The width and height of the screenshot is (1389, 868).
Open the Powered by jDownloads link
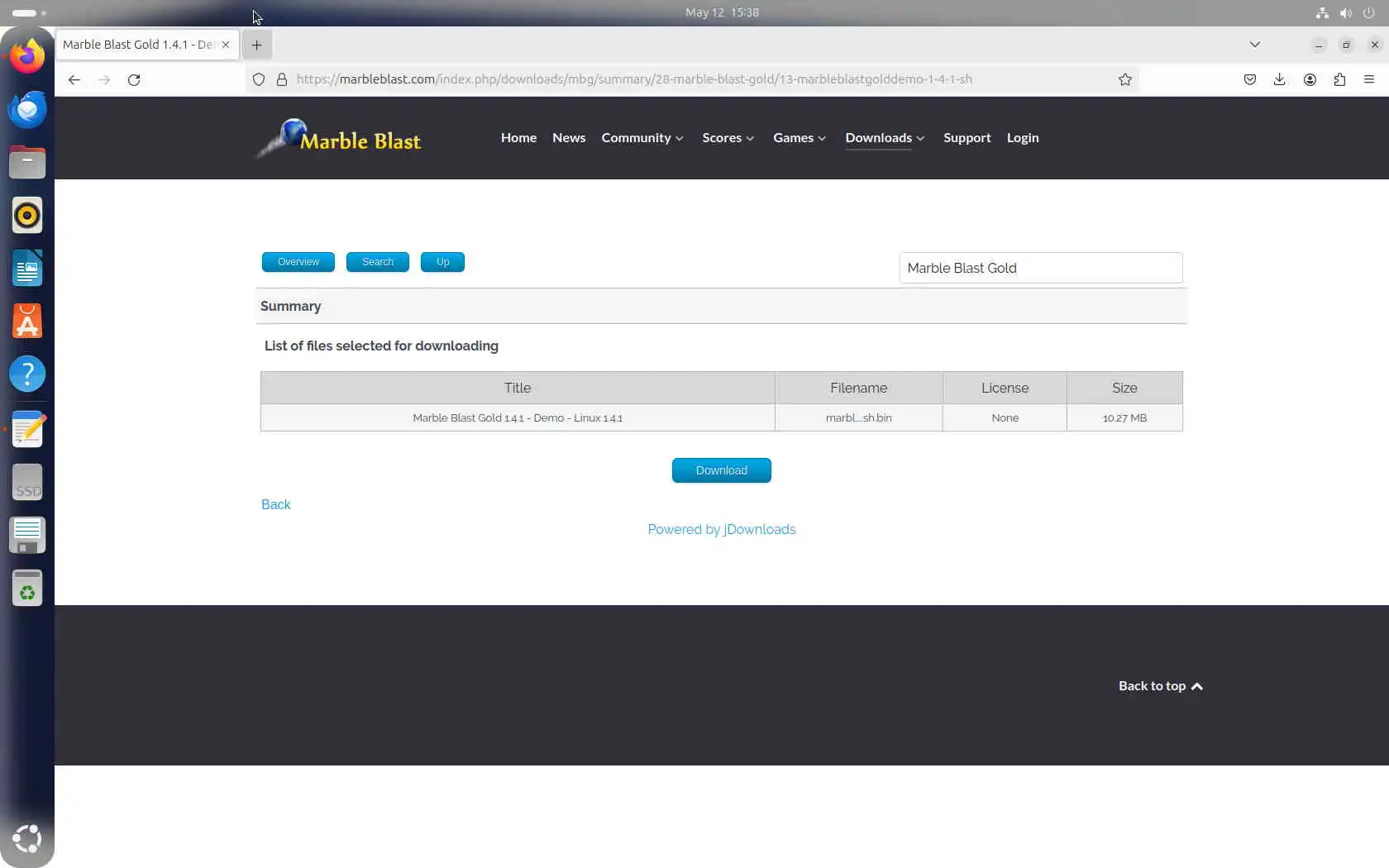point(722,530)
